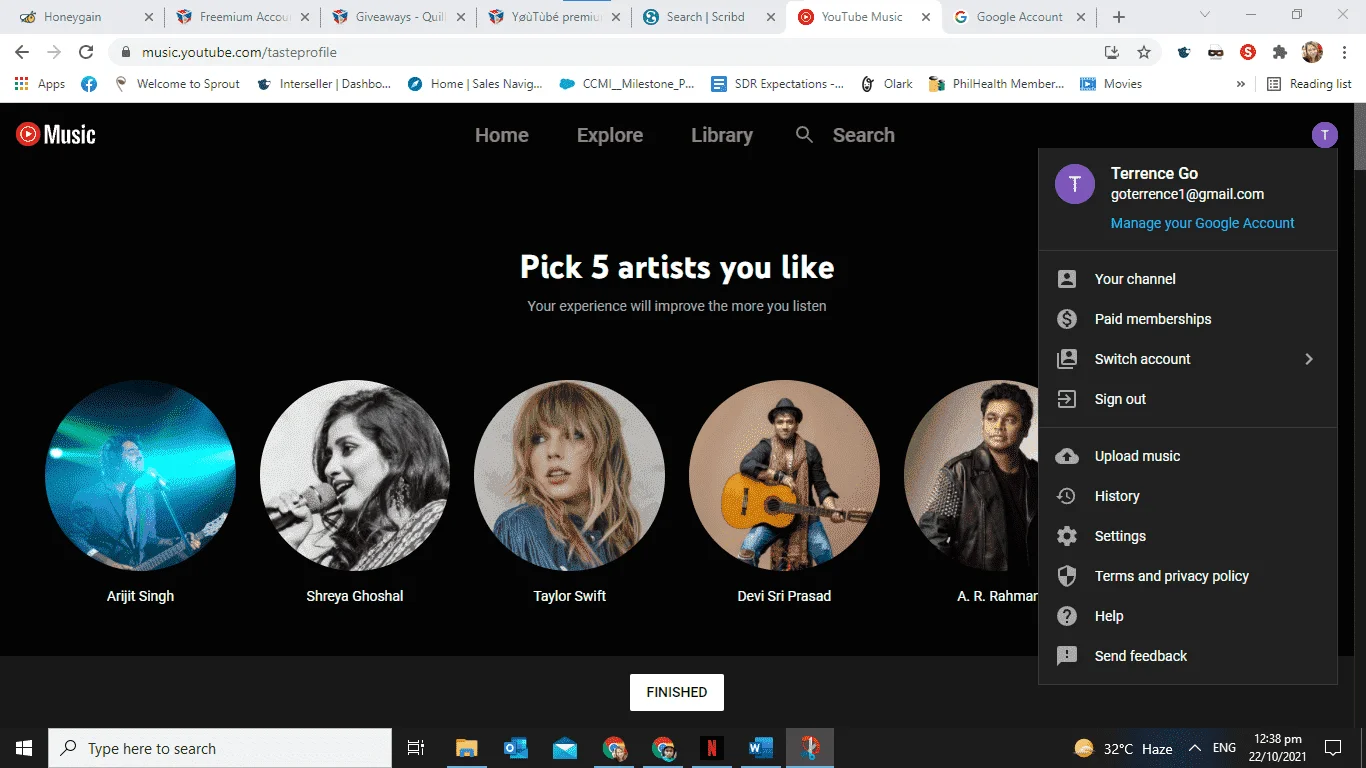This screenshot has height=768, width=1366.
Task: Open the Library tab
Action: pos(722,135)
